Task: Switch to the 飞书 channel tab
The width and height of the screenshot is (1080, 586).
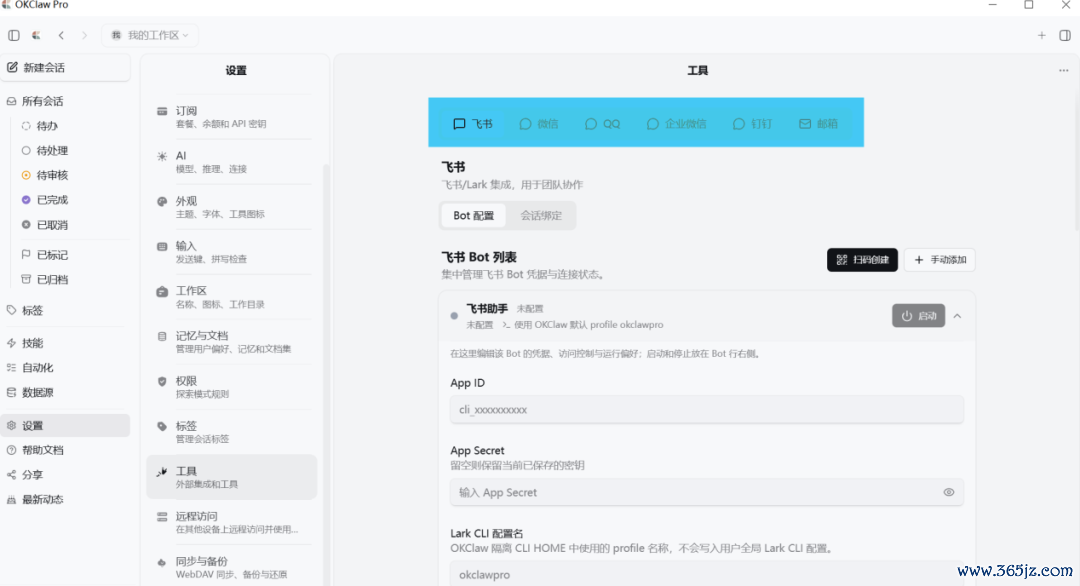Action: [x=472, y=124]
